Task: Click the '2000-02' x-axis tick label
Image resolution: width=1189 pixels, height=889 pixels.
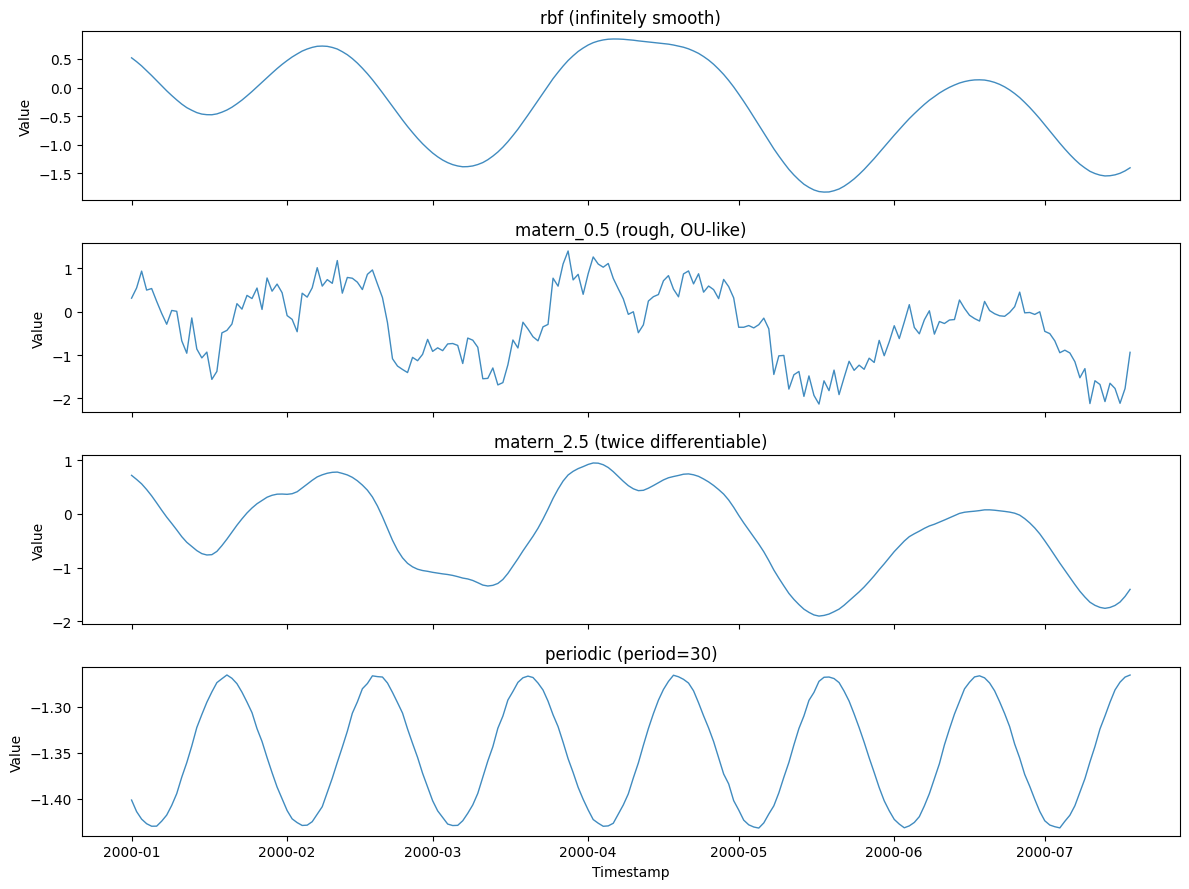Action: (287, 852)
